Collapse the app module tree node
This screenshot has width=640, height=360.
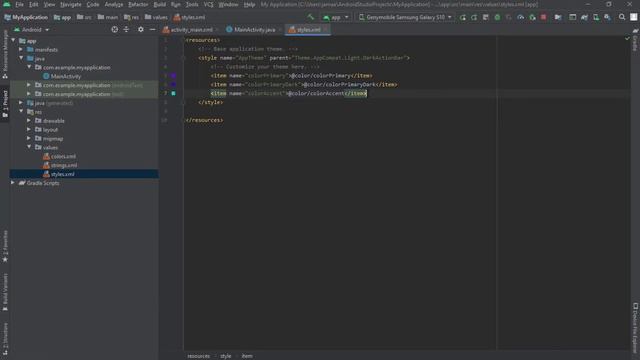[13, 41]
